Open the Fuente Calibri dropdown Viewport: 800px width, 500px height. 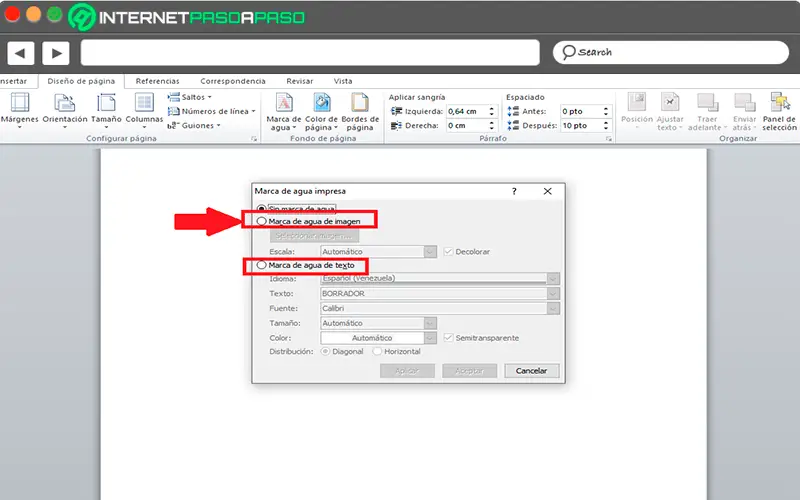coord(553,308)
